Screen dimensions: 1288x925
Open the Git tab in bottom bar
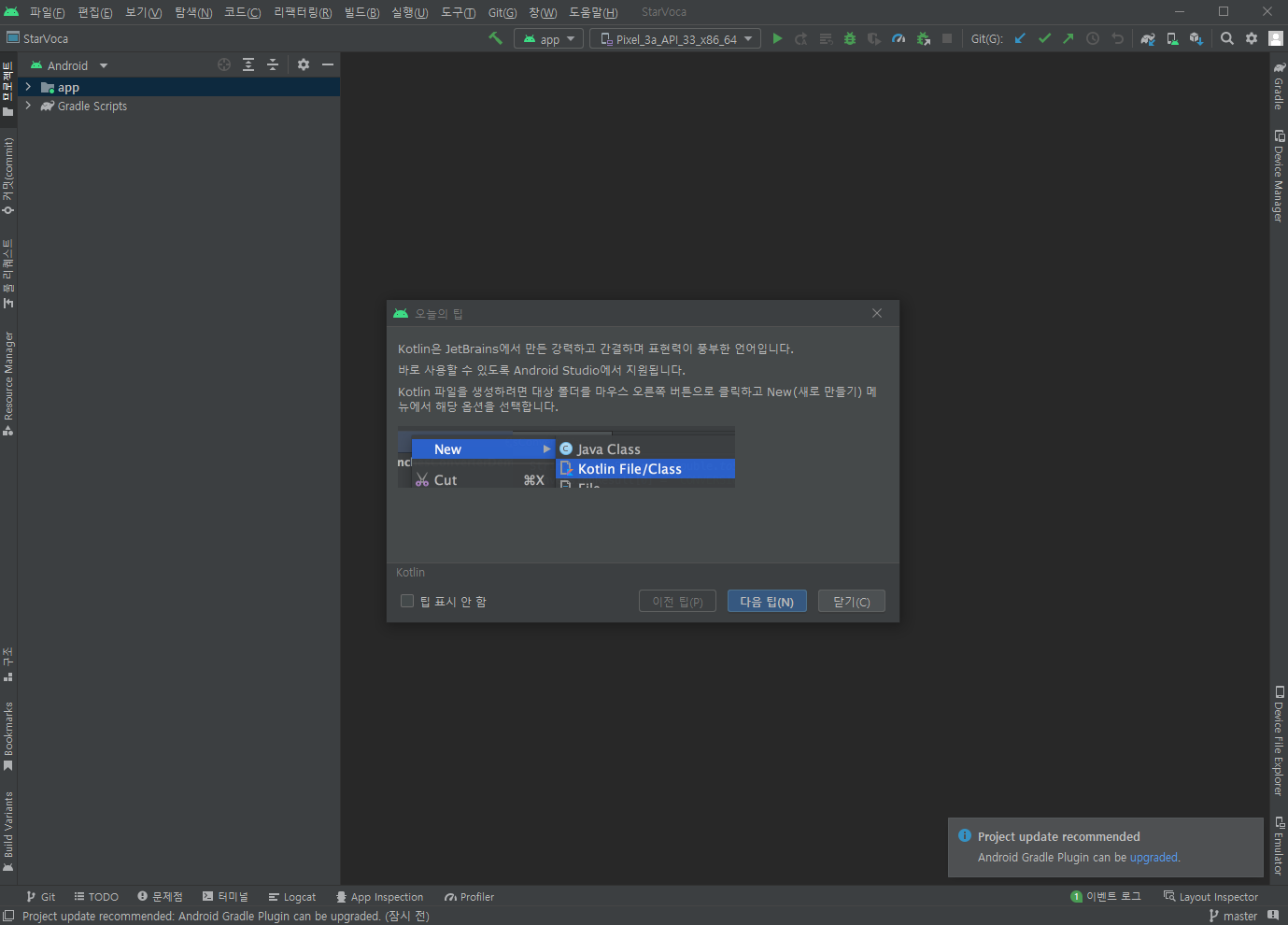pos(41,897)
